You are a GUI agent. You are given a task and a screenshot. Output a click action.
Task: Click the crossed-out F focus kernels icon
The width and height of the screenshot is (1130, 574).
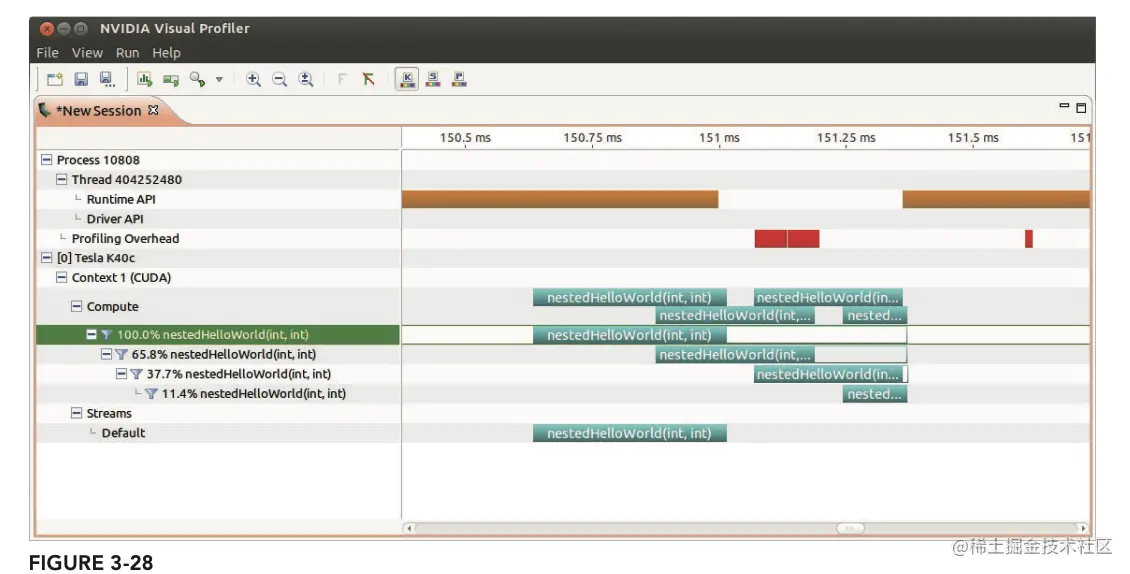click(368, 79)
